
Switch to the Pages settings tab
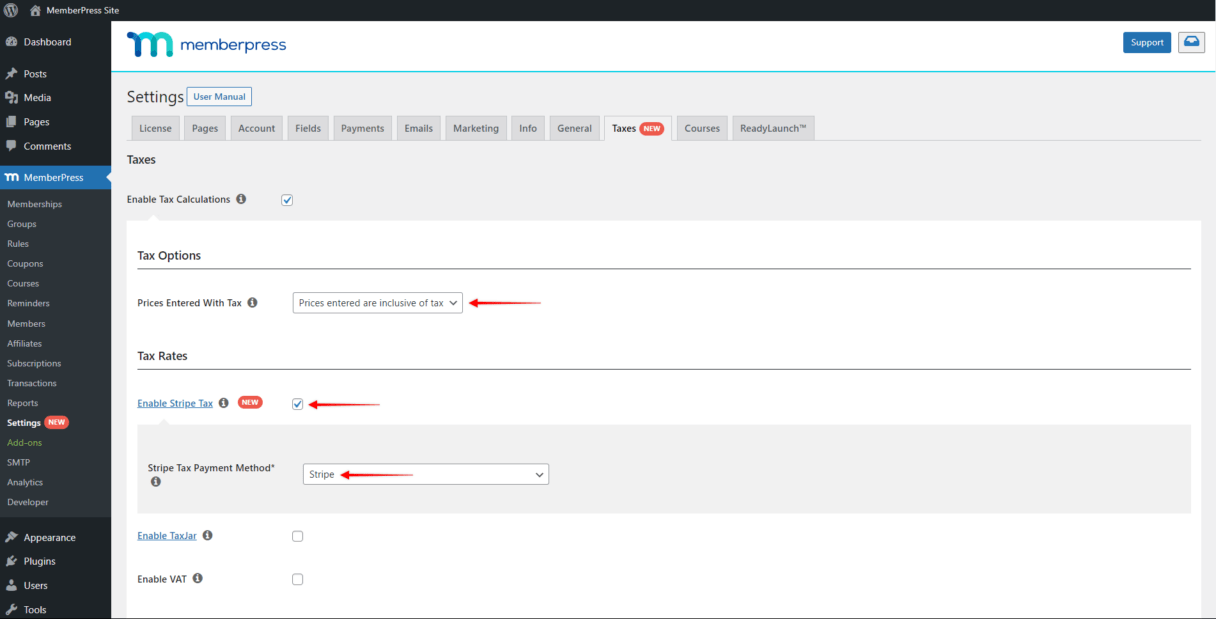click(x=205, y=128)
